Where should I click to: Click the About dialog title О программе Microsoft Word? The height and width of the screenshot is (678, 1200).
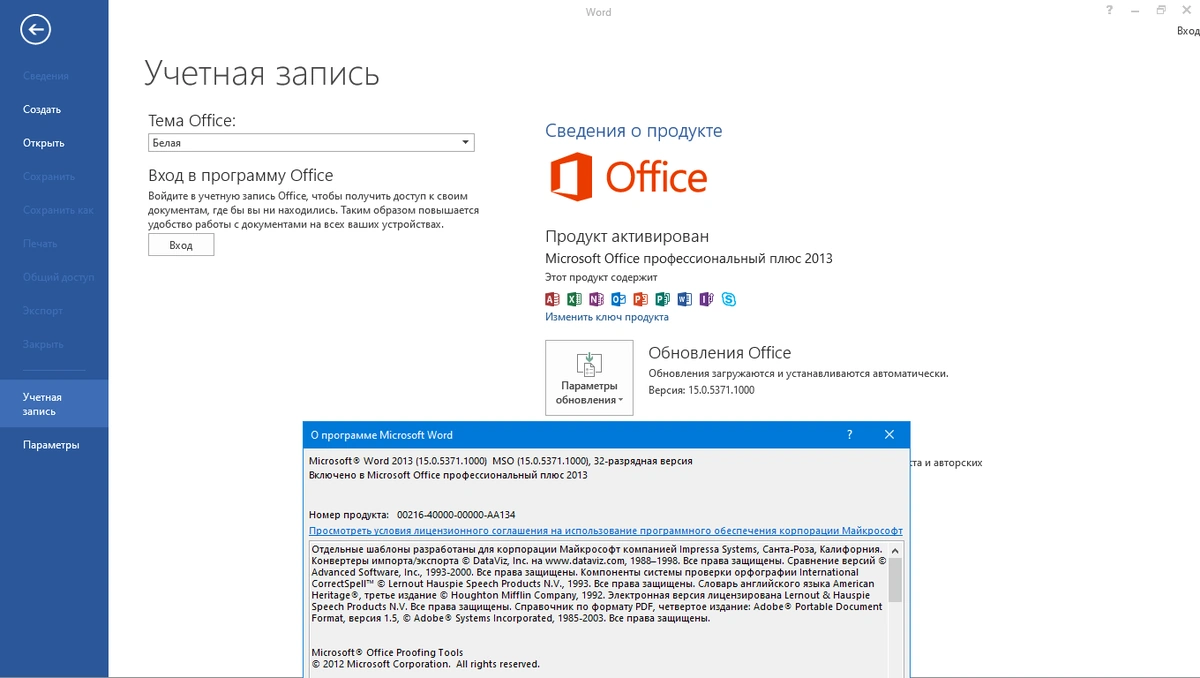382,435
